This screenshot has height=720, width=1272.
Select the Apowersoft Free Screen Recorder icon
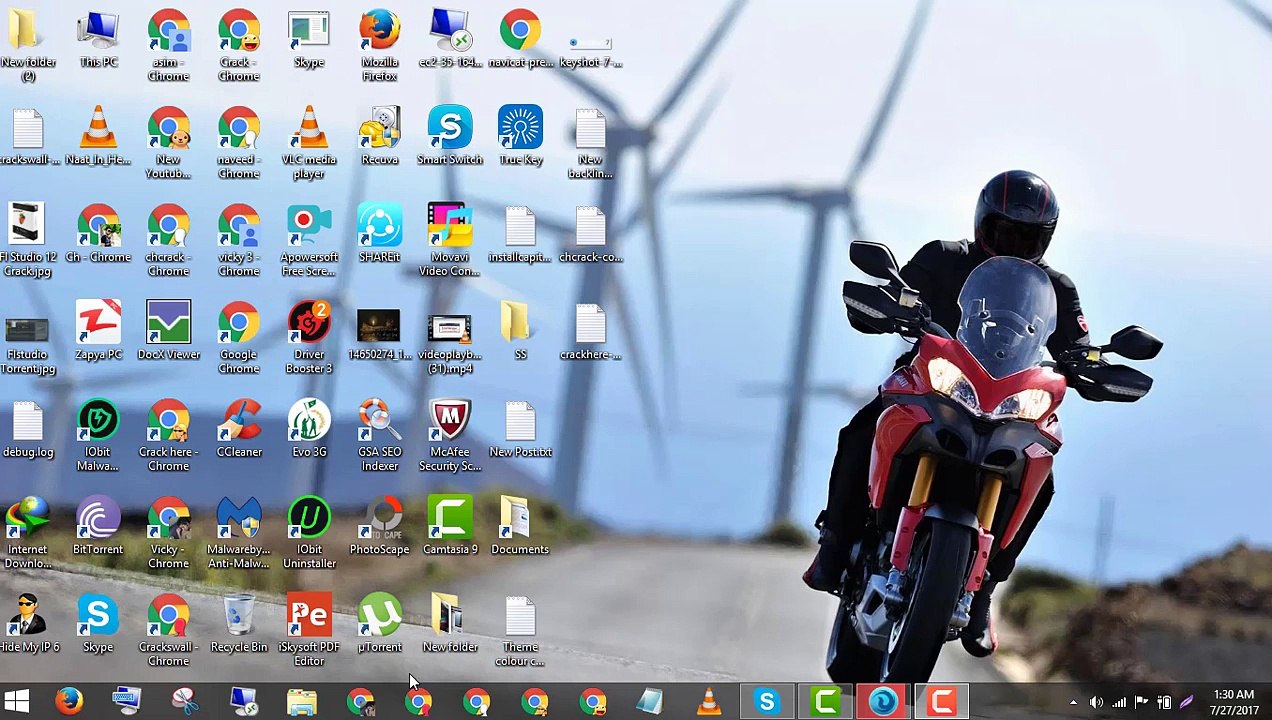pos(309,240)
